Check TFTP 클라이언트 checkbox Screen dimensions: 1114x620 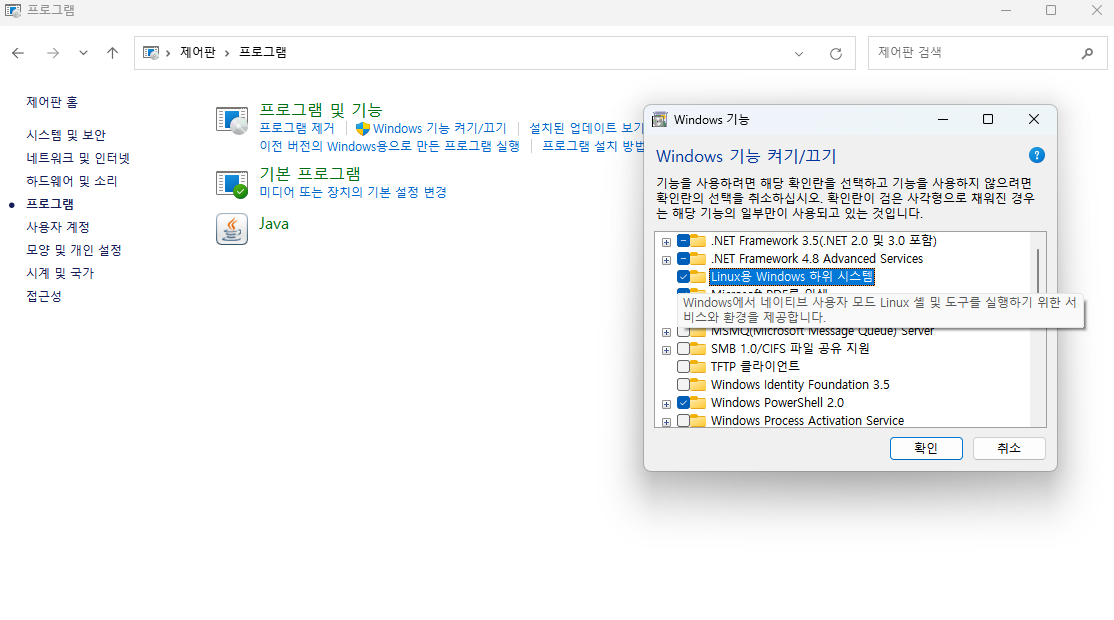683,366
